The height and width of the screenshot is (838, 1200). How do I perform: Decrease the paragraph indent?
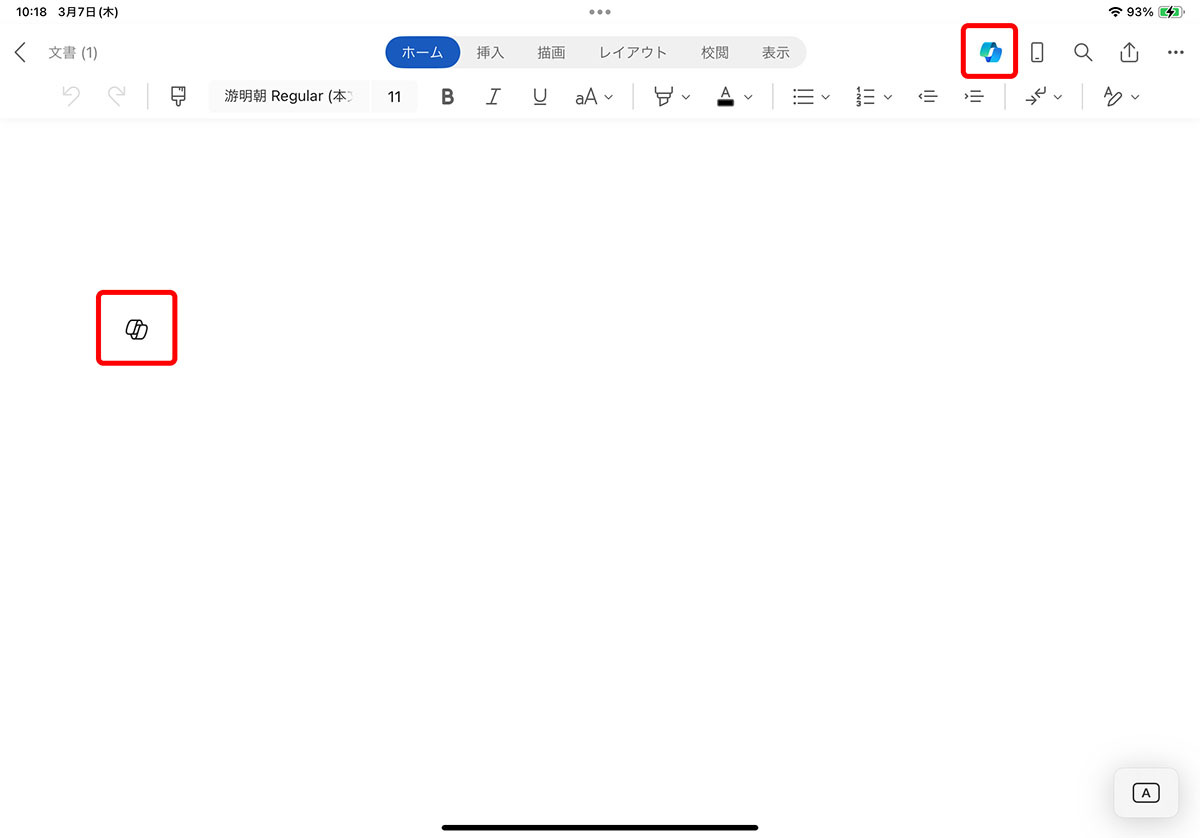[x=927, y=96]
